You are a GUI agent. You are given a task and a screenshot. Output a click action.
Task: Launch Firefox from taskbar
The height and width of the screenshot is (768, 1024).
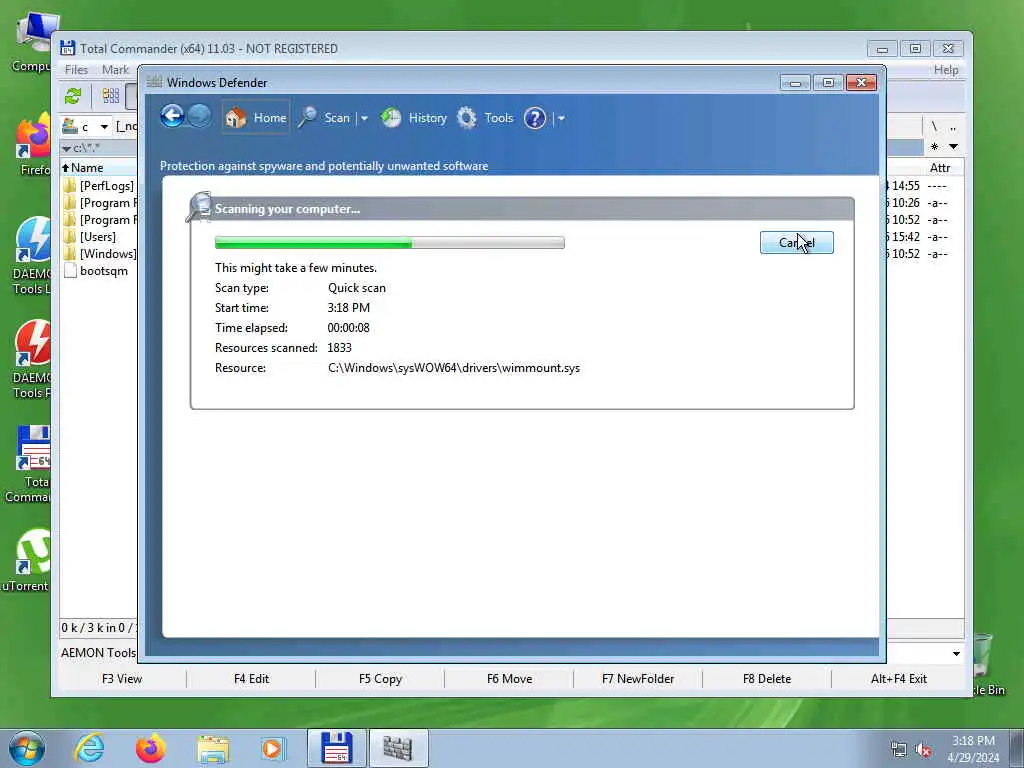coord(151,748)
